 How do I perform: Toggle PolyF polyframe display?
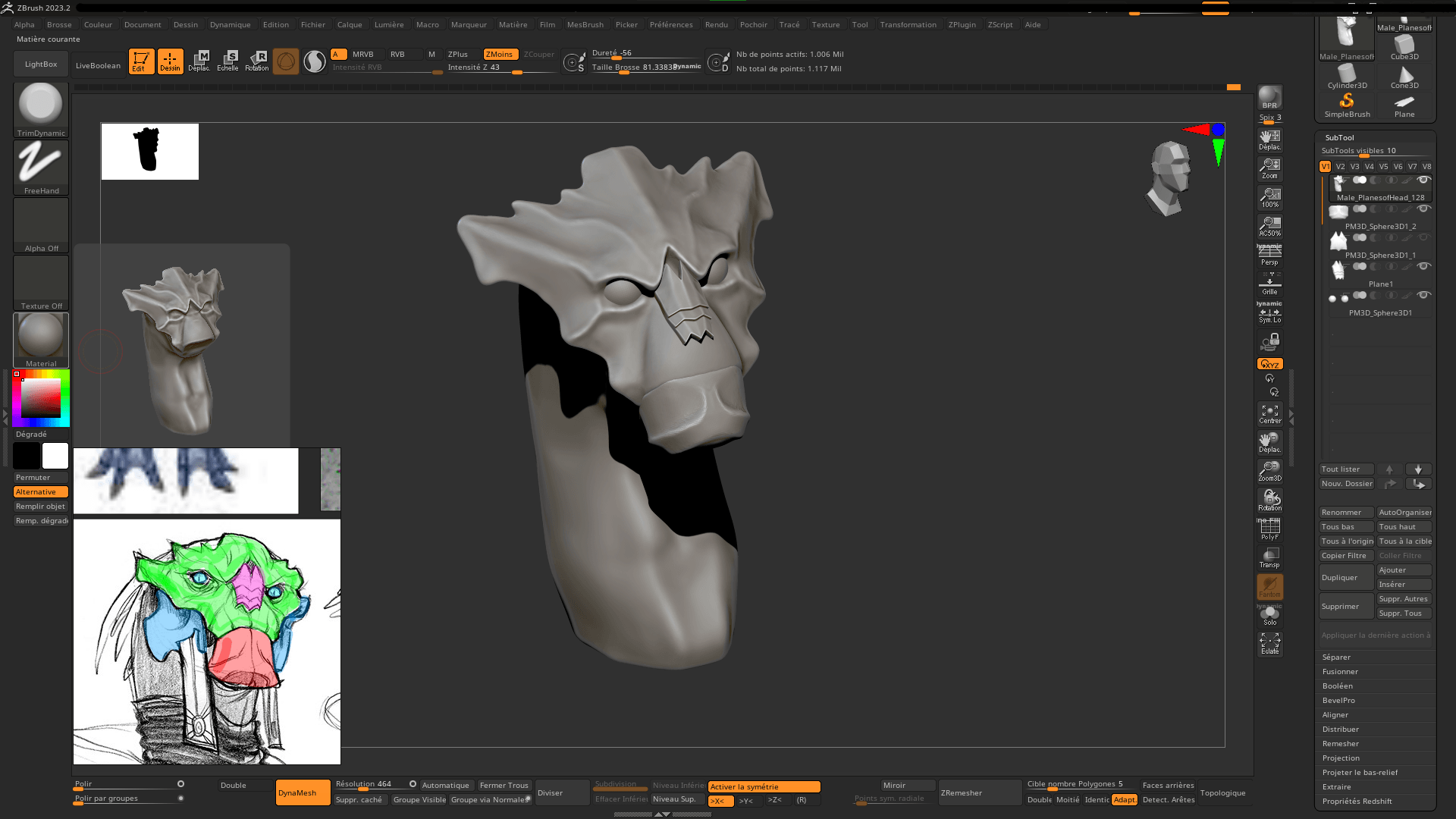1270,529
